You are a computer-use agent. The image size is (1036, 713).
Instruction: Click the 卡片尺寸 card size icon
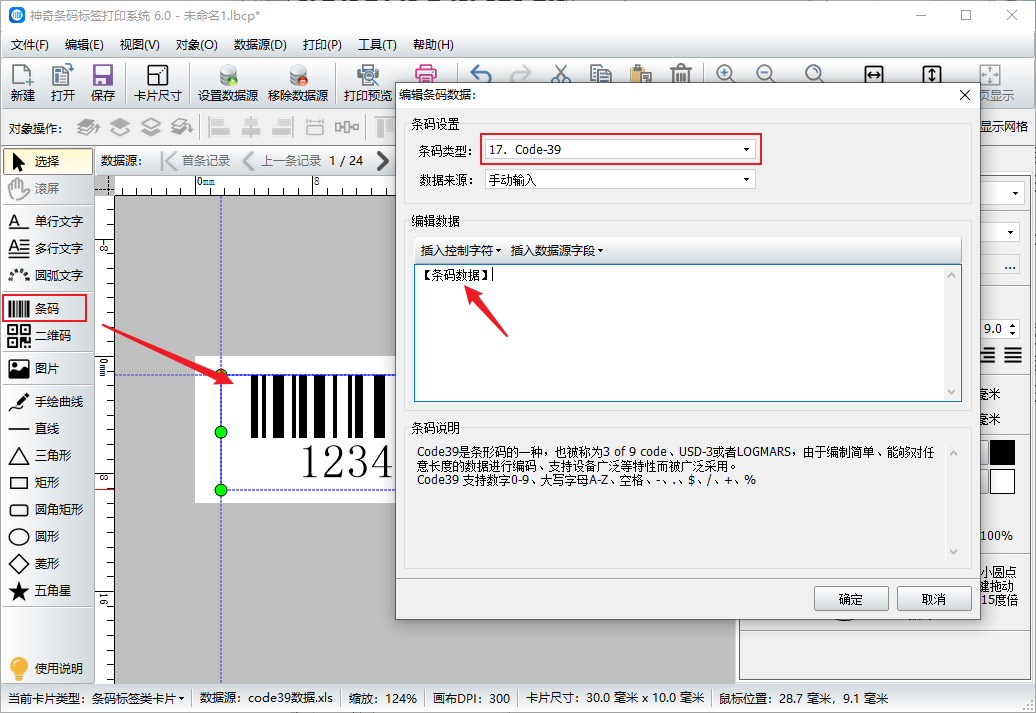[157, 82]
